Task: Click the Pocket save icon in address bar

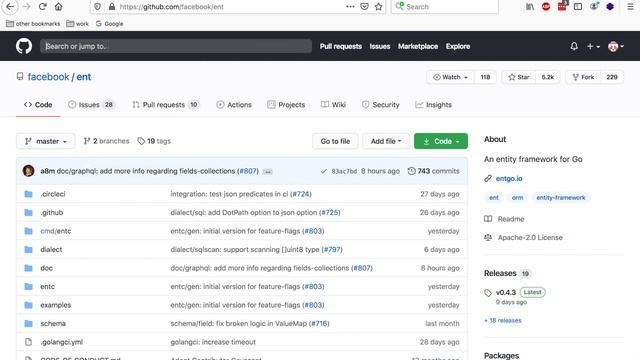Action: (364, 7)
